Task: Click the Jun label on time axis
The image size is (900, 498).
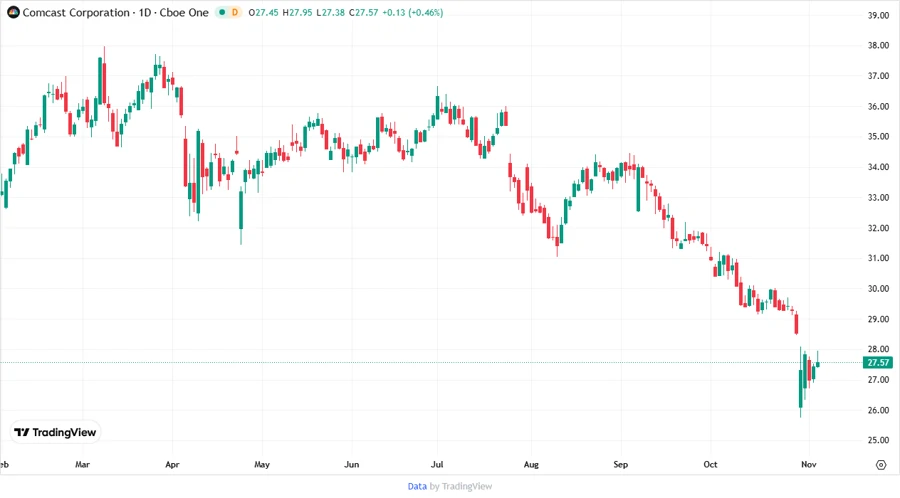Action: click(x=351, y=464)
